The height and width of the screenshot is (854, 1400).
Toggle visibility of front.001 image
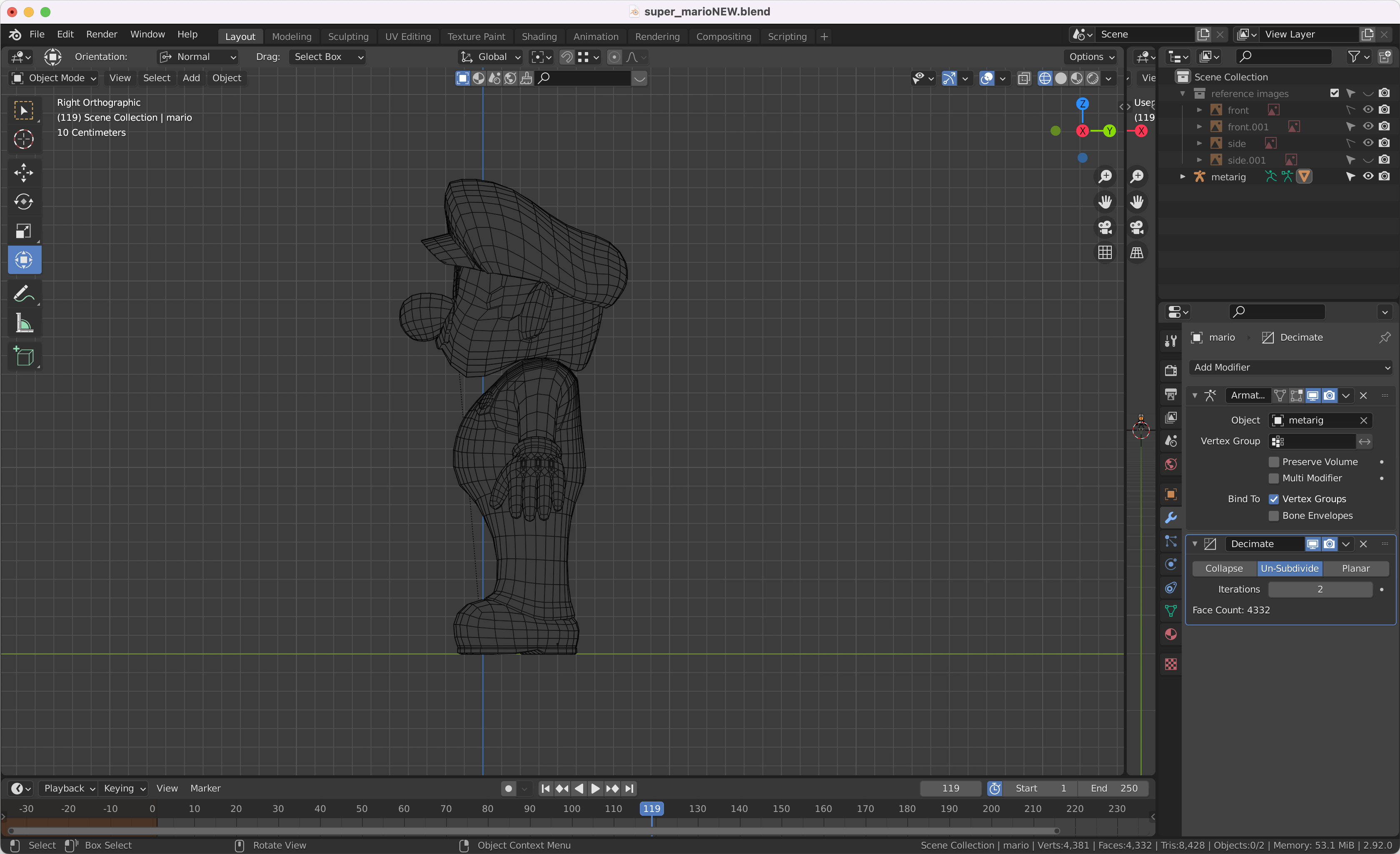1368,127
